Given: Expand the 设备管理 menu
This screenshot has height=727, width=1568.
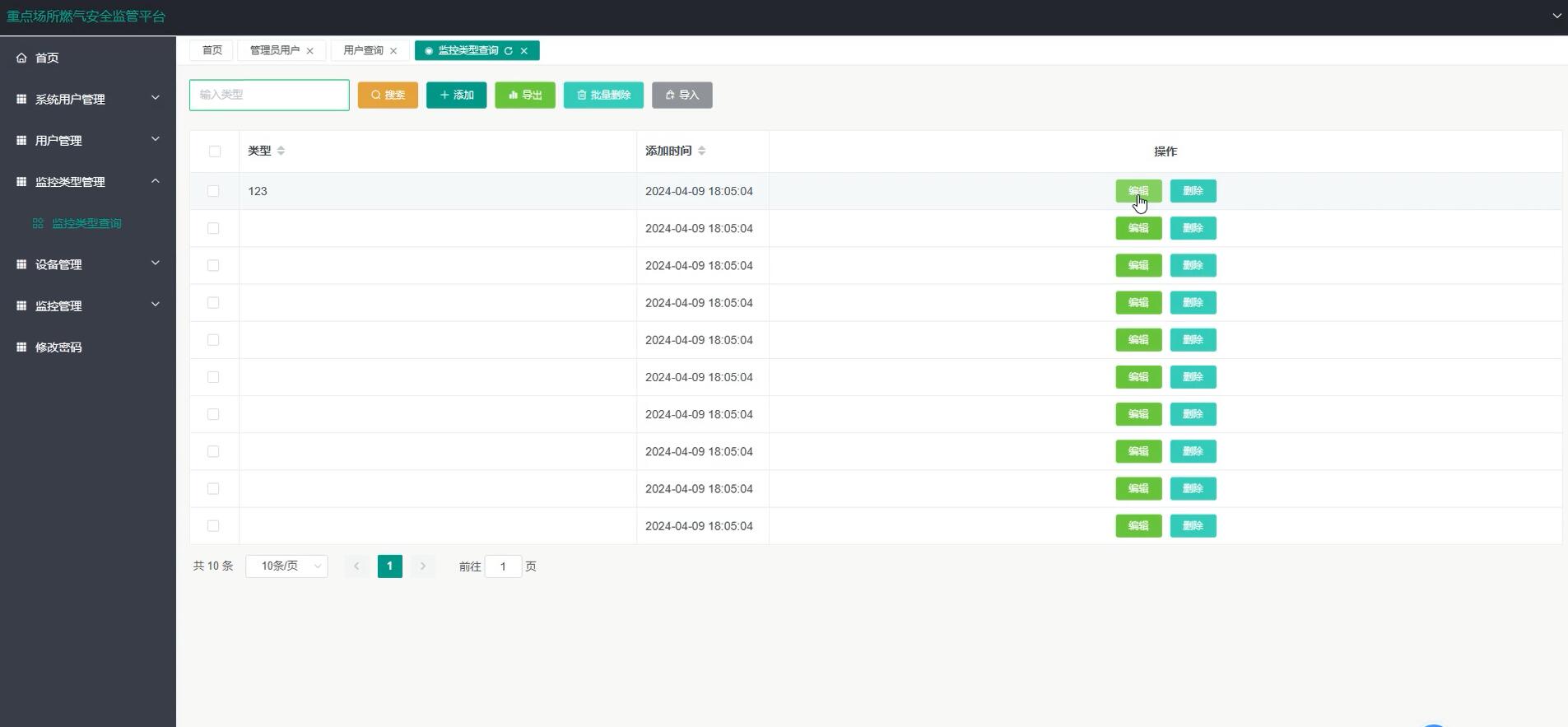Looking at the screenshot, I should (88, 264).
